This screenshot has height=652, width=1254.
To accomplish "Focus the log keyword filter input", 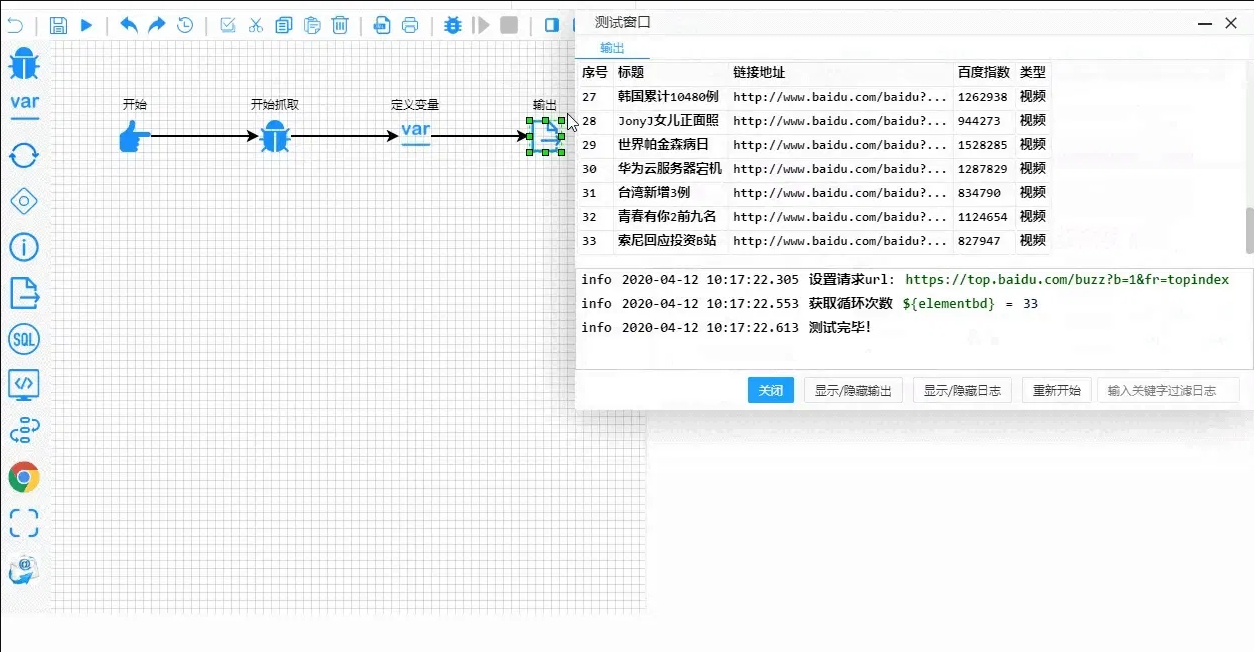I will tap(1168, 390).
